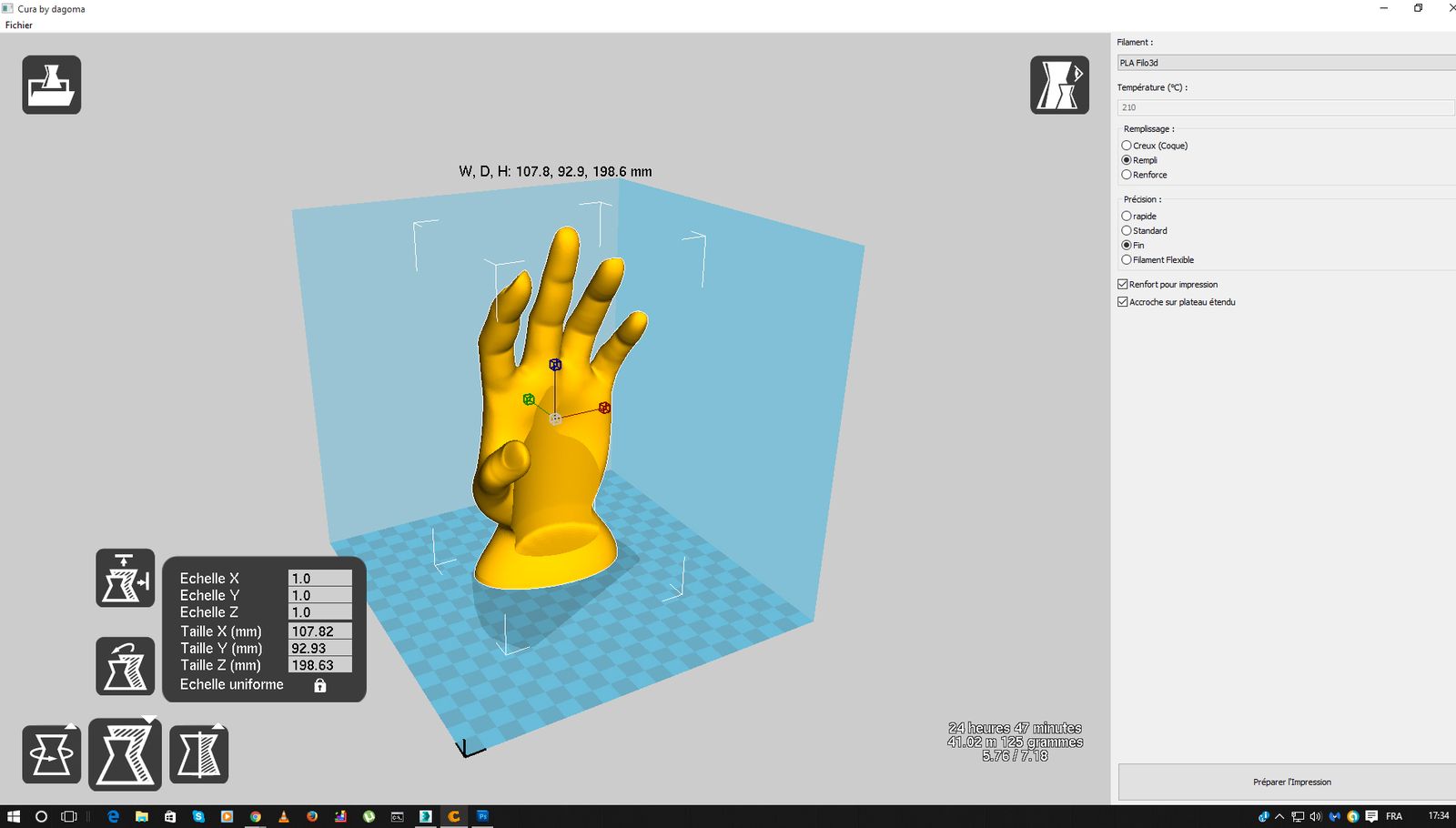Open uTorrent from taskbar
This screenshot has width=1456, height=828.
click(x=369, y=816)
